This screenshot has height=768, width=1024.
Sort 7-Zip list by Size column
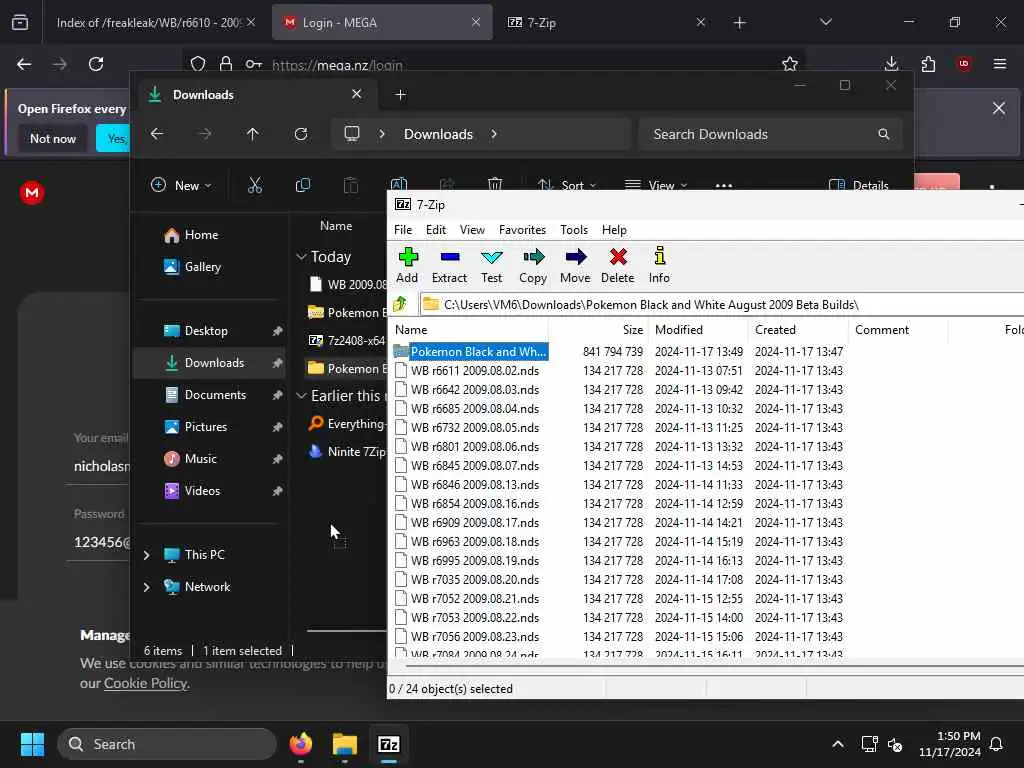tap(598, 330)
